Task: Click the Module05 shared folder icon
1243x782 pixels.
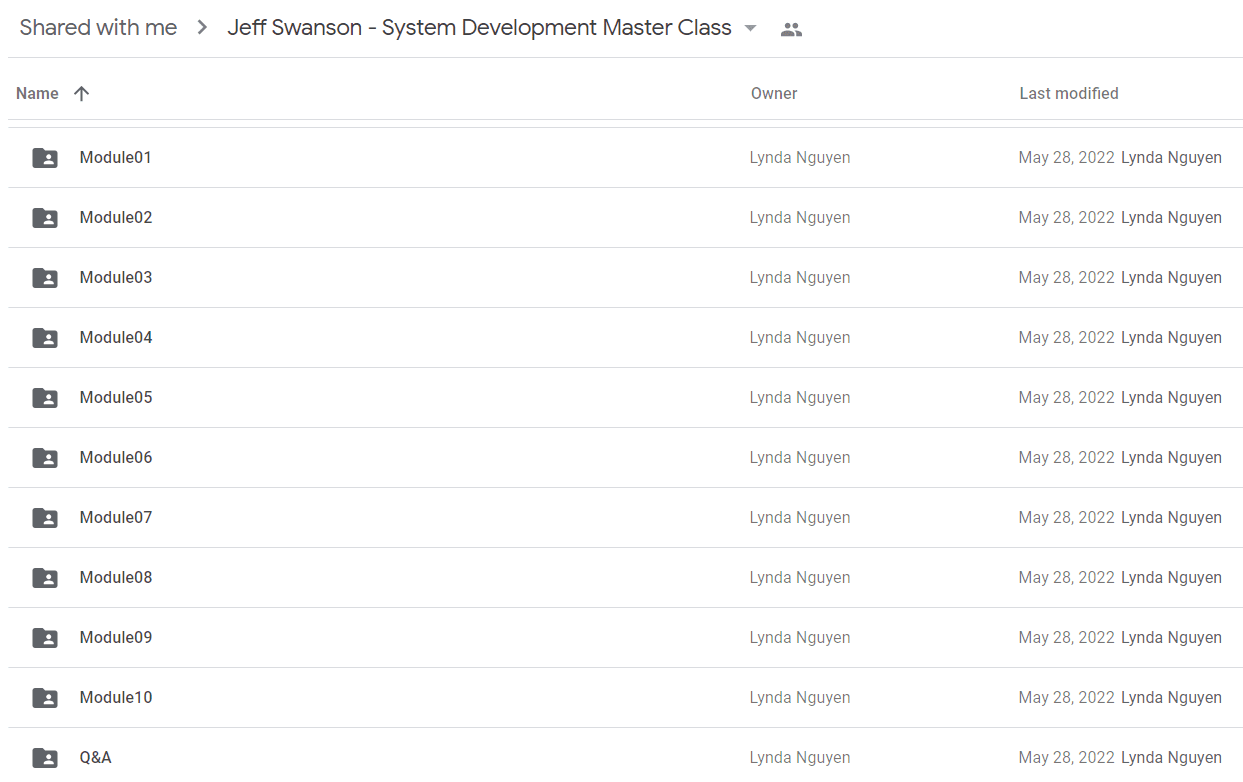Action: [x=45, y=398]
